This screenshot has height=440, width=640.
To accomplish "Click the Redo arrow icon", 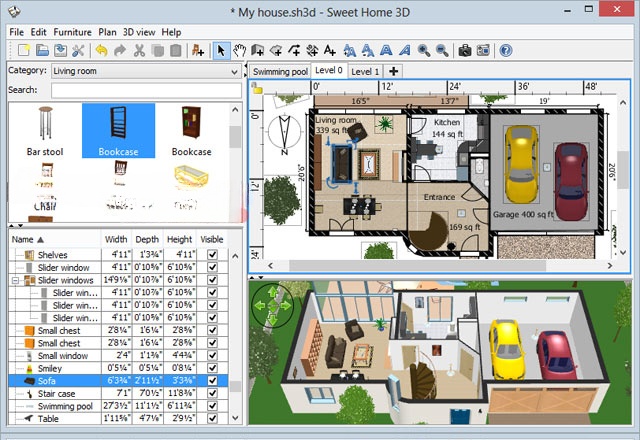I will [x=120, y=51].
